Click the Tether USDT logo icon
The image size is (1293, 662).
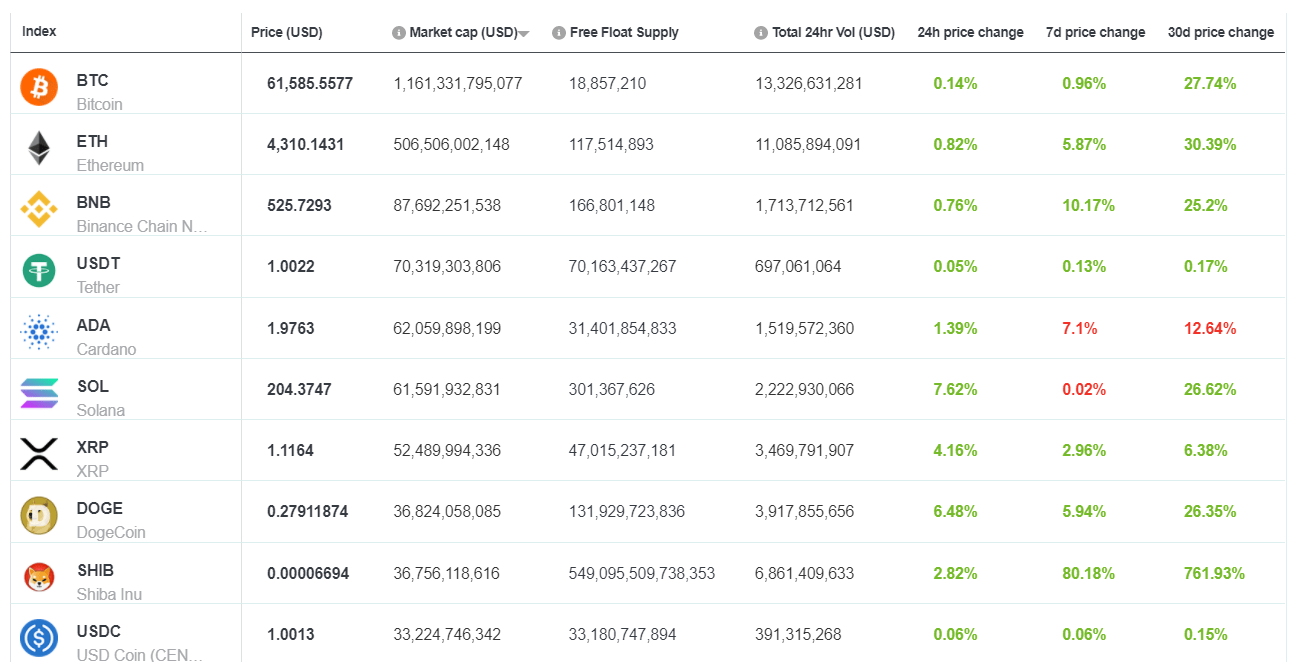(x=39, y=270)
